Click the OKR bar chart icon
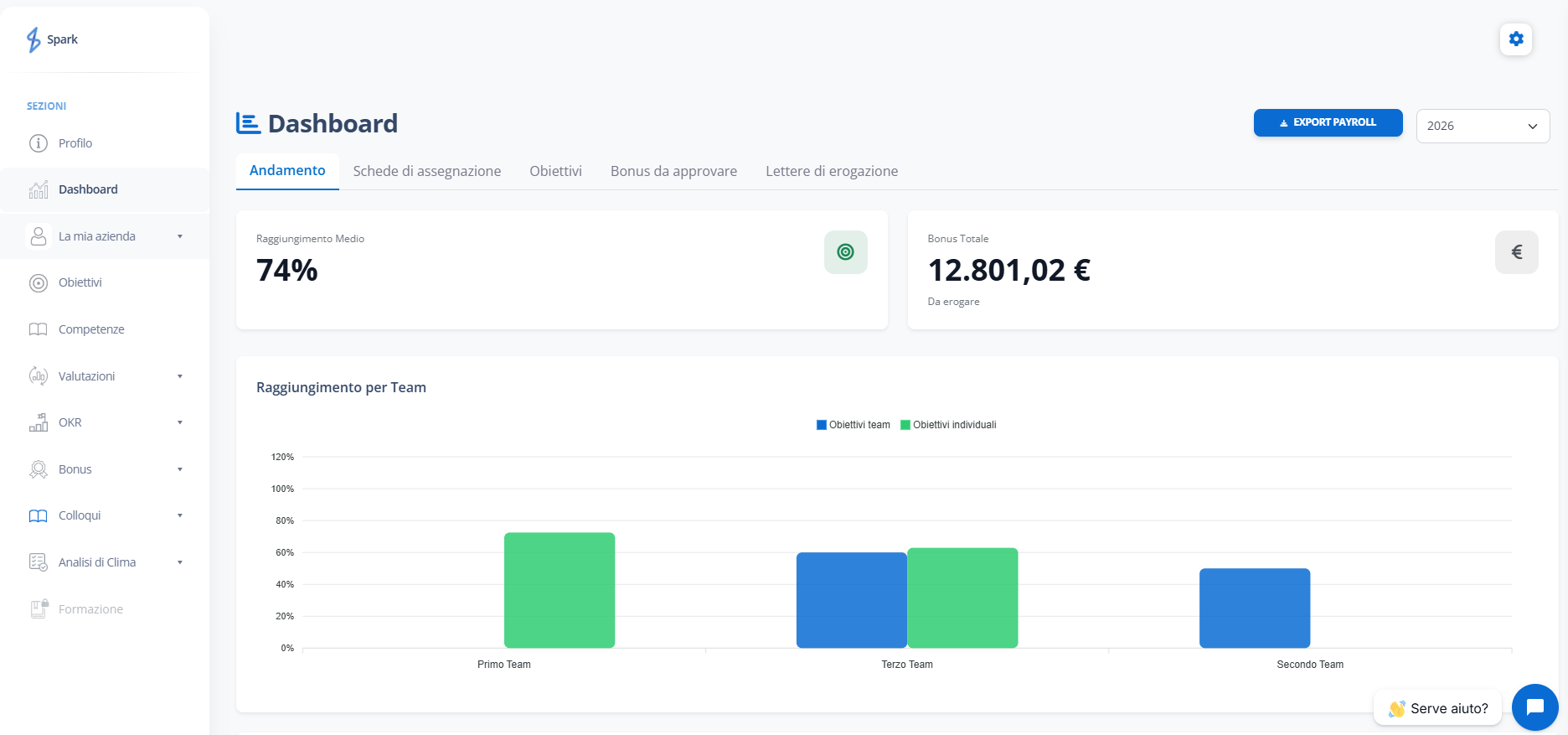 [39, 422]
